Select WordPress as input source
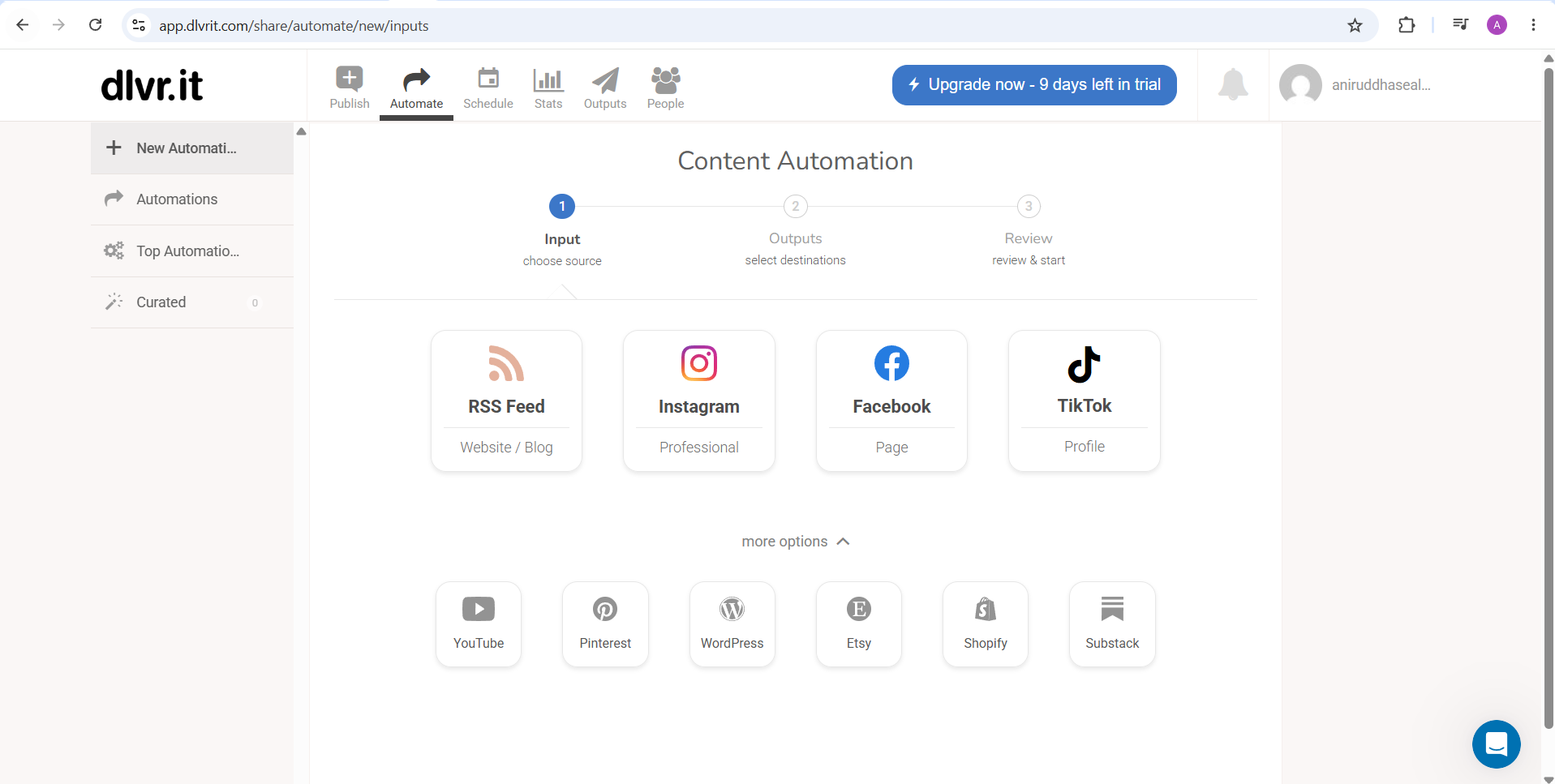Viewport: 1555px width, 784px height. (x=732, y=624)
